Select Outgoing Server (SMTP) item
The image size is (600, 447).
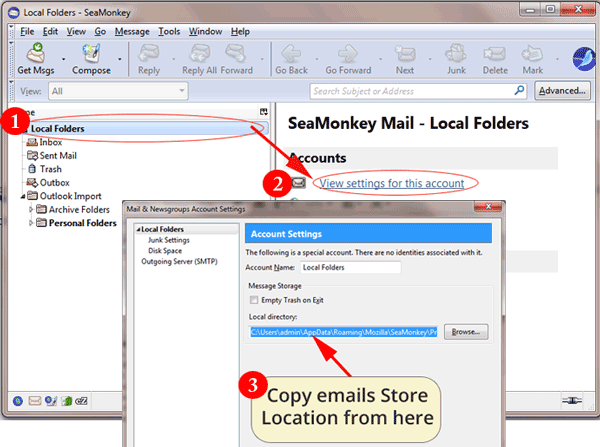[x=179, y=261]
